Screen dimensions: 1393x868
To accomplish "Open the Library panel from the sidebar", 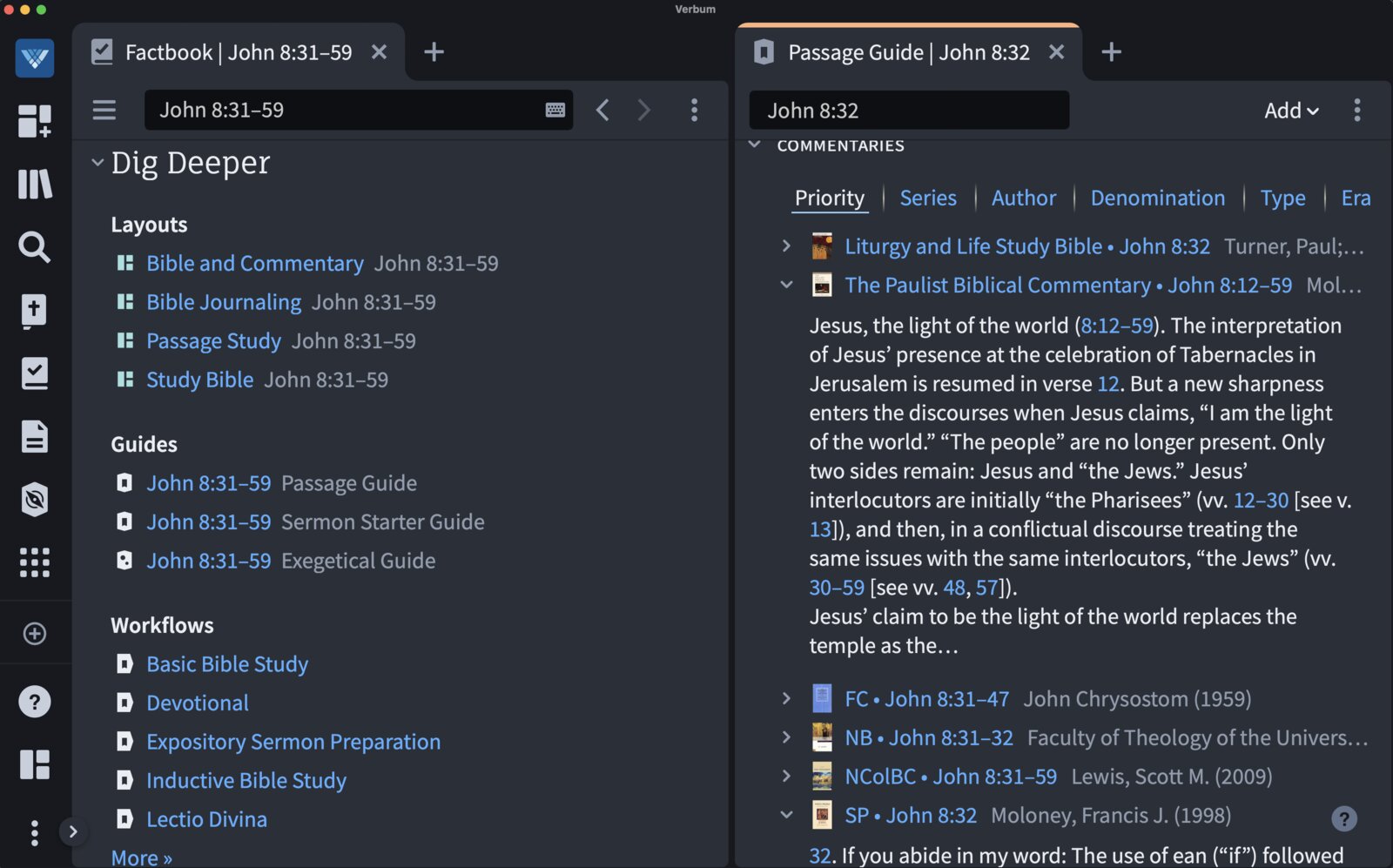I will 34,184.
